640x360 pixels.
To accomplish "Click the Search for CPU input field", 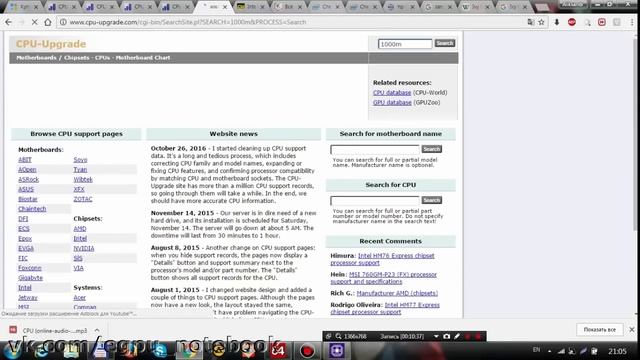I will pyautogui.click(x=375, y=200).
